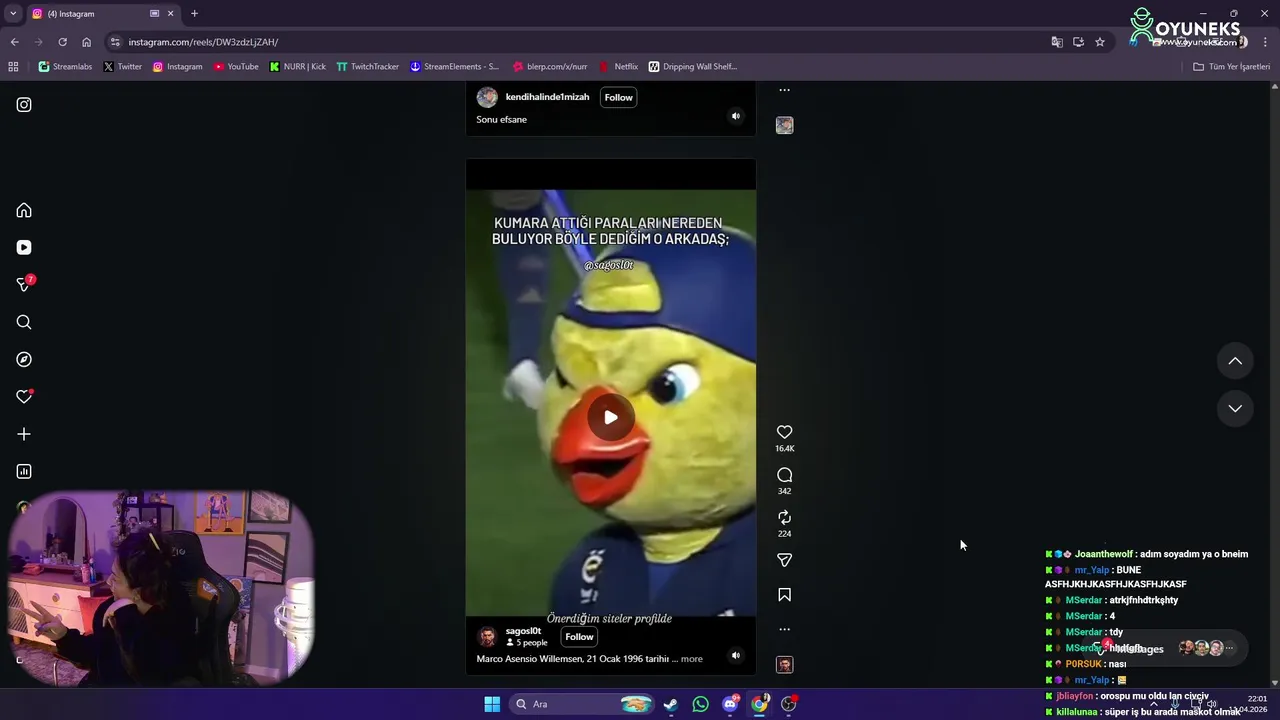Open the kendihalinde1mizah profile name
Screen dimensions: 1280x720
point(547,97)
